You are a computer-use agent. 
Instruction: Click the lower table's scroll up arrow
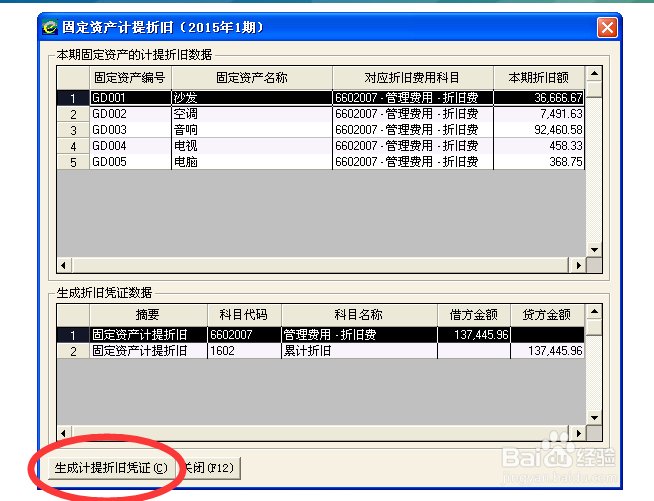(x=594, y=312)
